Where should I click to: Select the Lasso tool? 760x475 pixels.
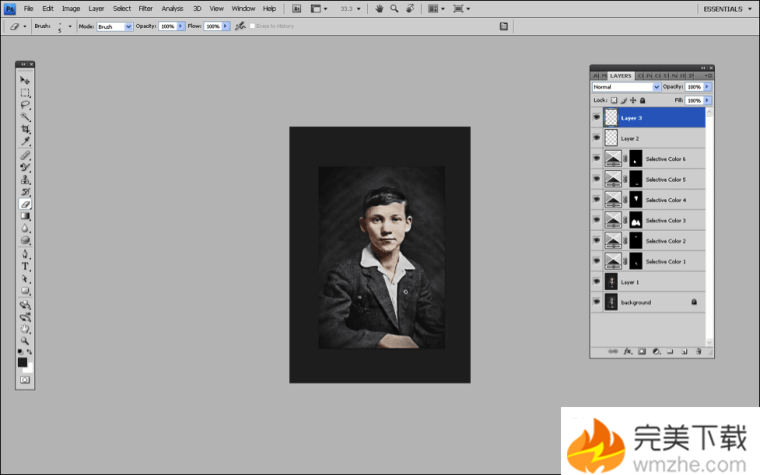pyautogui.click(x=26, y=105)
